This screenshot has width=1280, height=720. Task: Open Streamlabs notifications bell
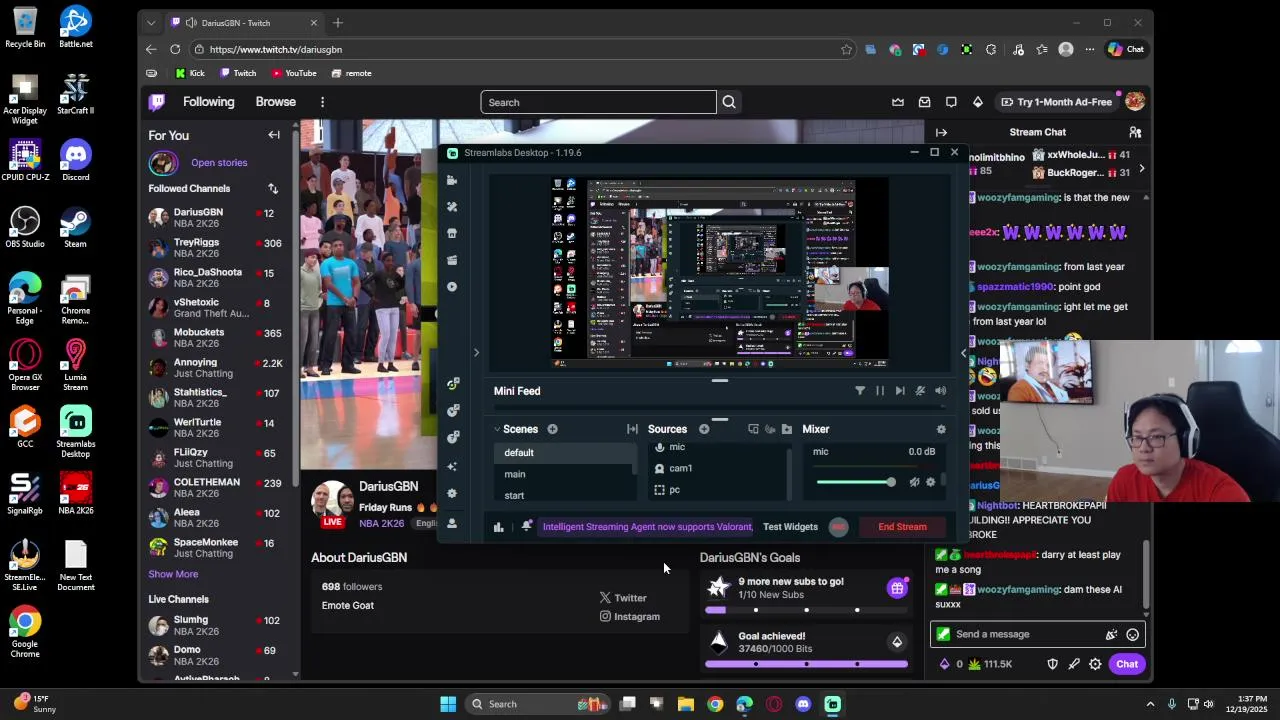click(x=527, y=526)
